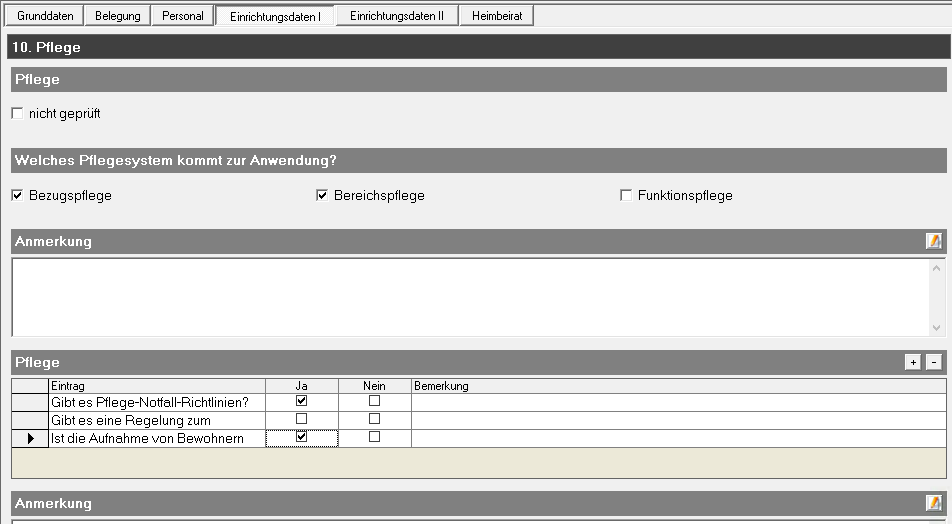Open editor icon for the first Anmerkung section
Viewport: 952px width, 524px height.
click(933, 241)
